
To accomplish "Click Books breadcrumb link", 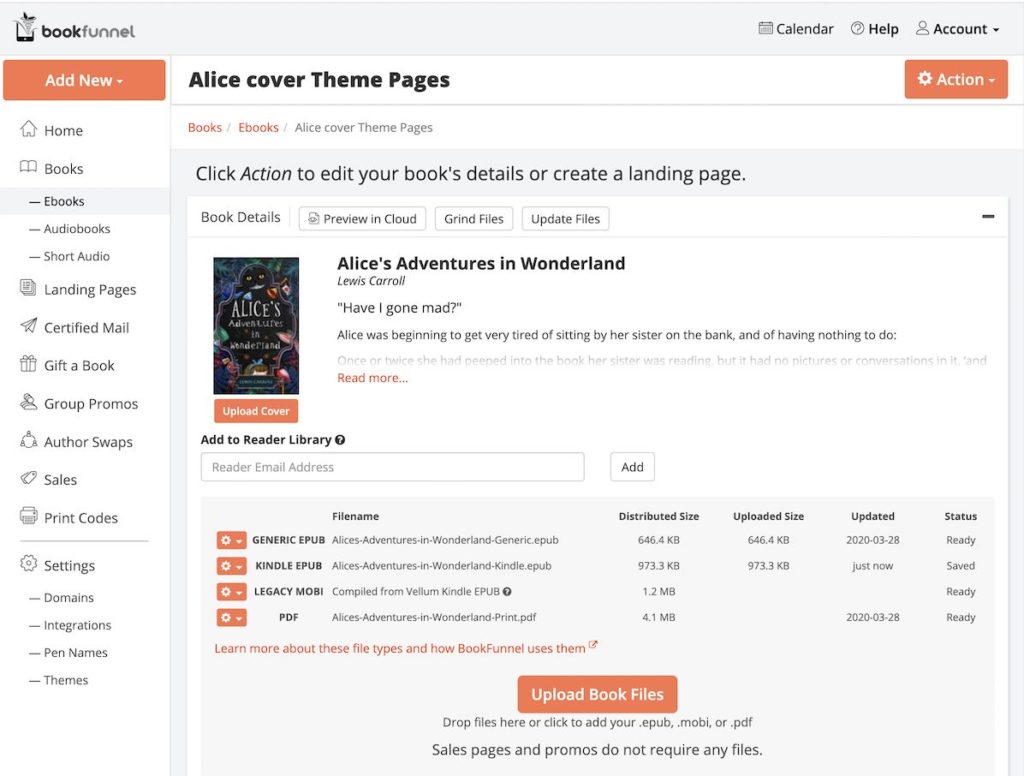I will point(204,127).
